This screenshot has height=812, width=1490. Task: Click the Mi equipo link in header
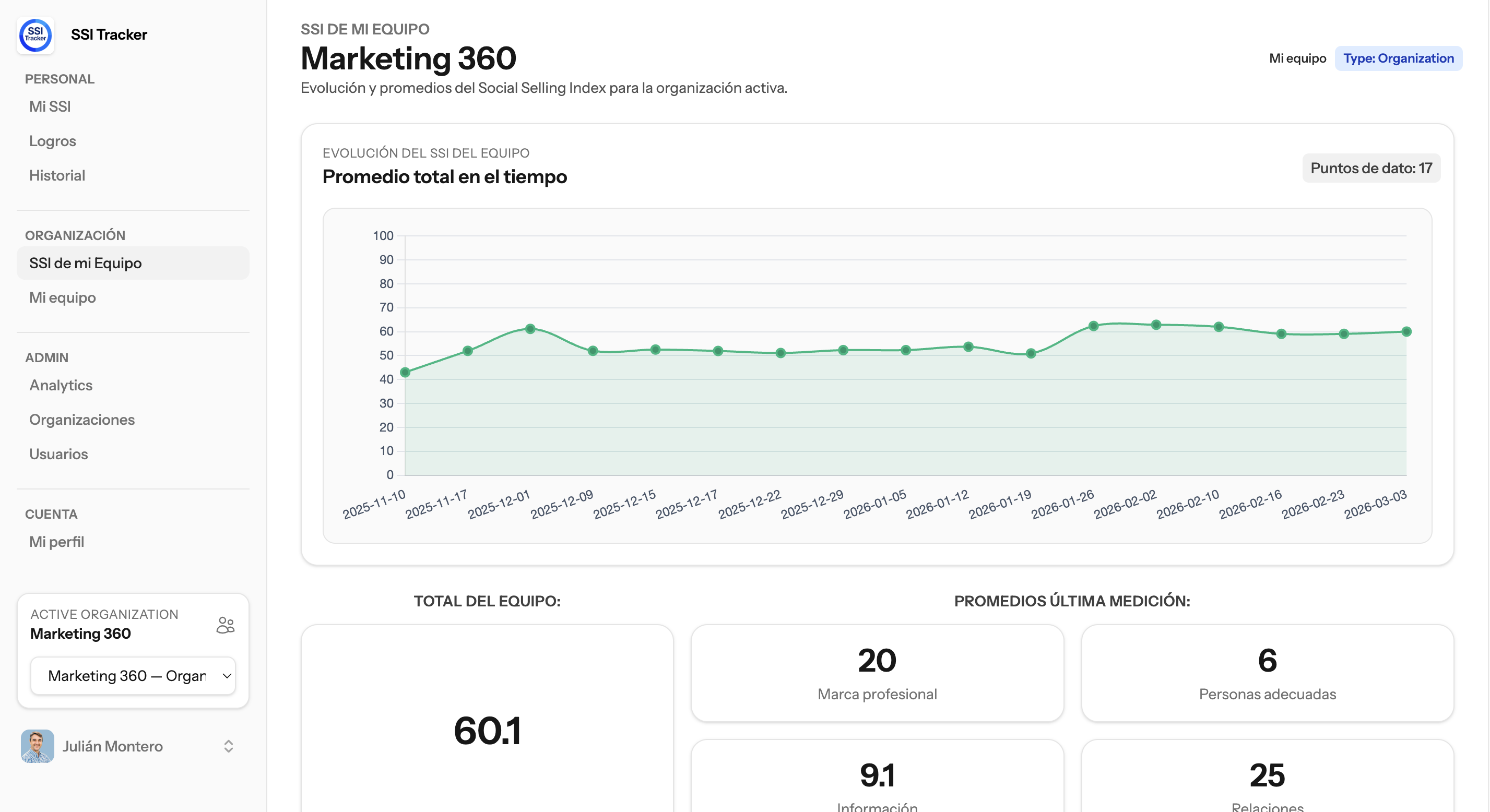pyautogui.click(x=1297, y=58)
